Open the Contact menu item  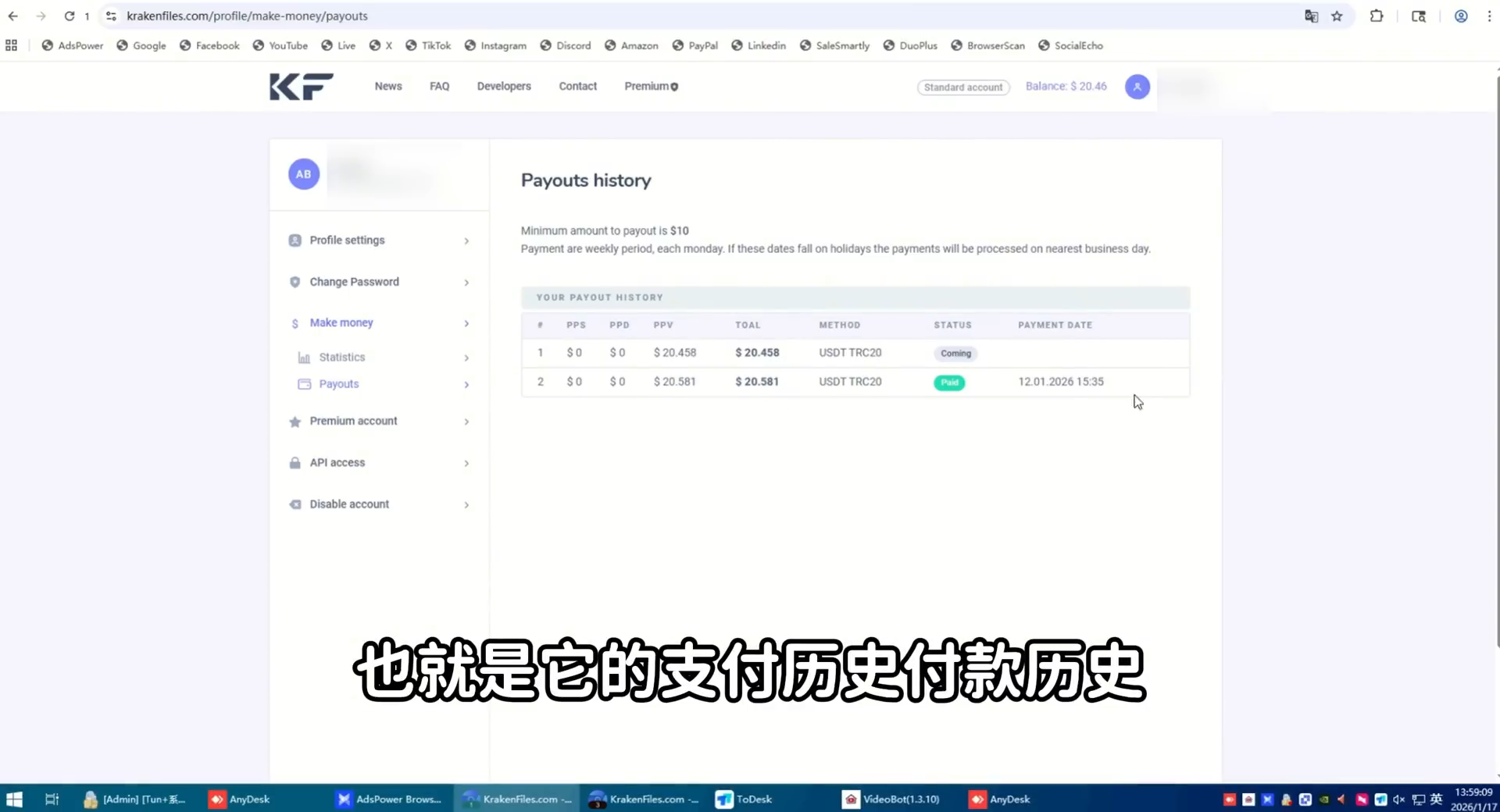pyautogui.click(x=577, y=87)
